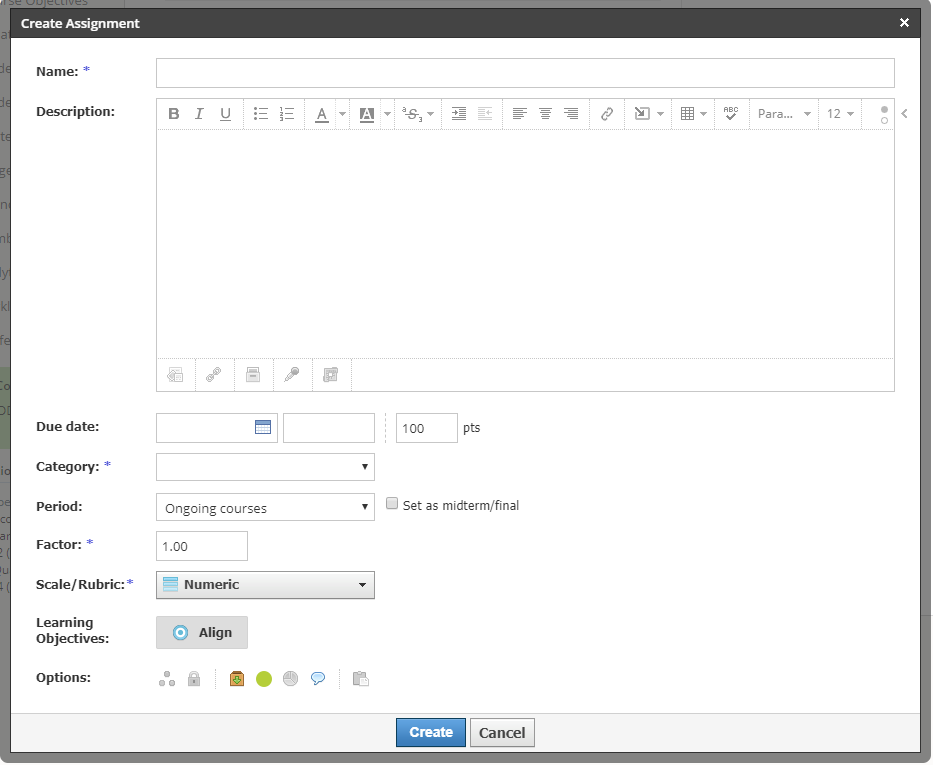Toggle the green circle option
Viewport: 933px width, 765px height.
(264, 679)
